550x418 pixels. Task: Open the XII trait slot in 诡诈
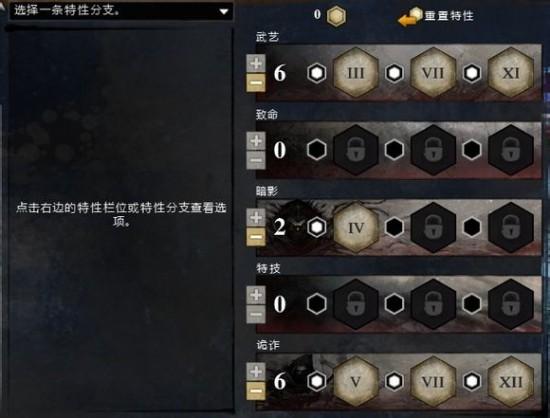tap(511, 381)
